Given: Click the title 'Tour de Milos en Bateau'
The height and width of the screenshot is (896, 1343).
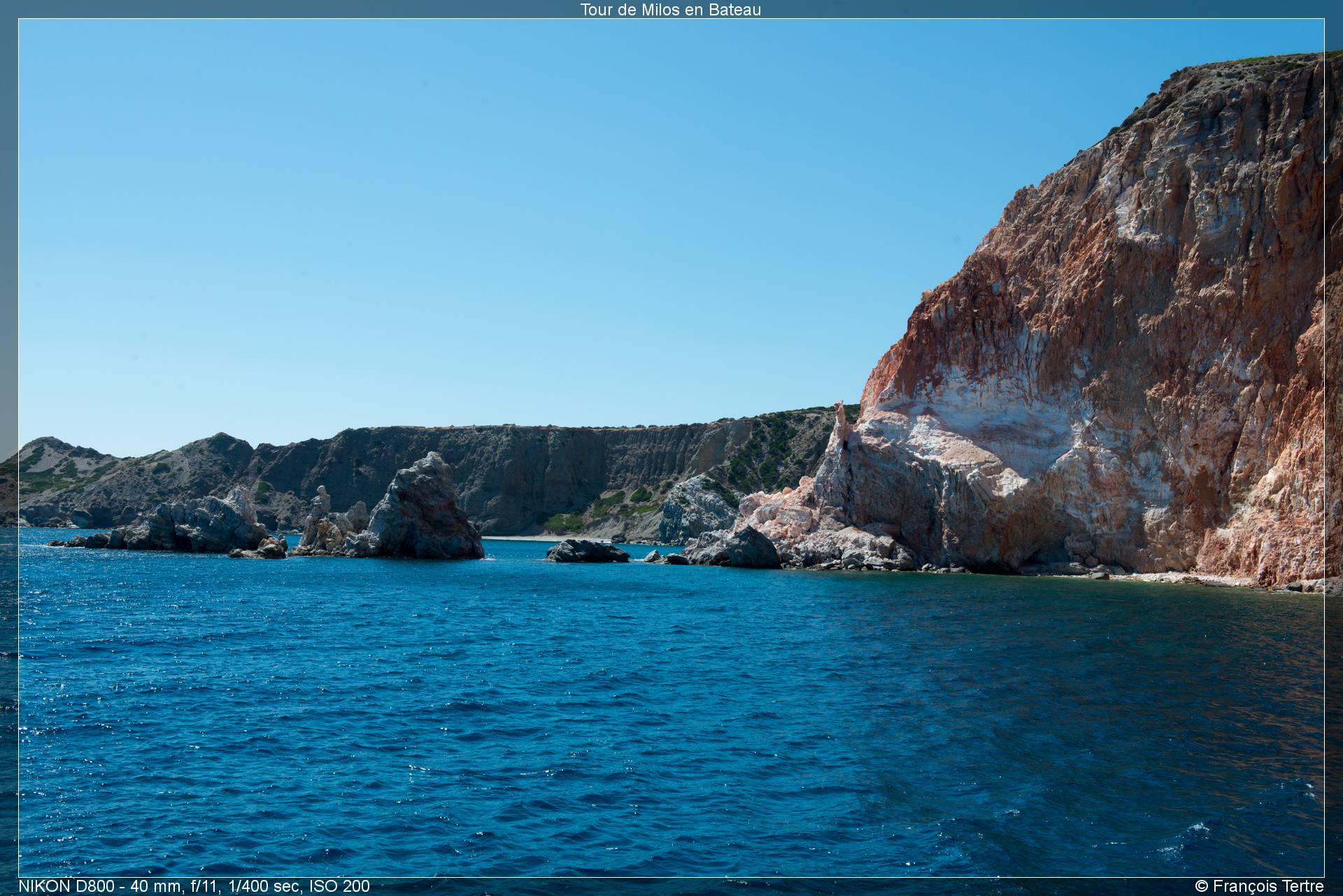Looking at the screenshot, I should click(x=670, y=10).
